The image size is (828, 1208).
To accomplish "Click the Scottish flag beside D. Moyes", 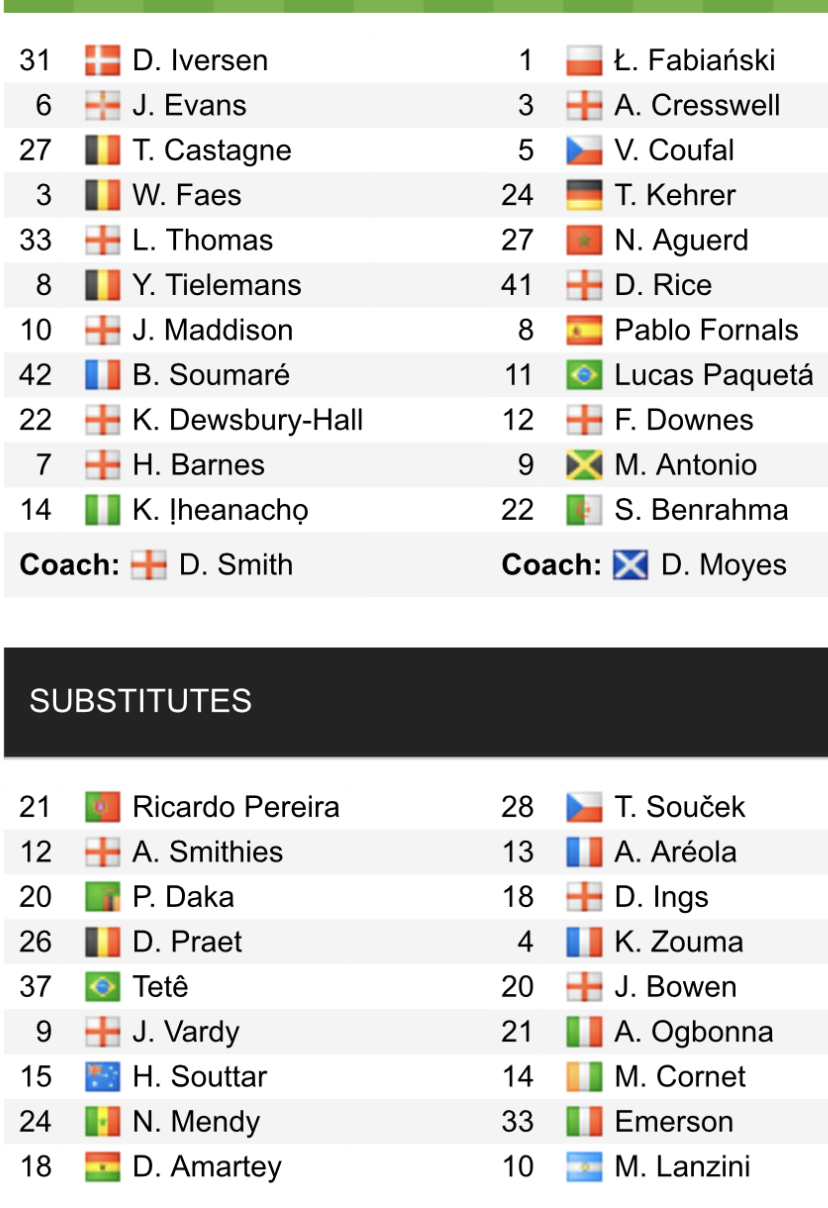I will tap(630, 565).
